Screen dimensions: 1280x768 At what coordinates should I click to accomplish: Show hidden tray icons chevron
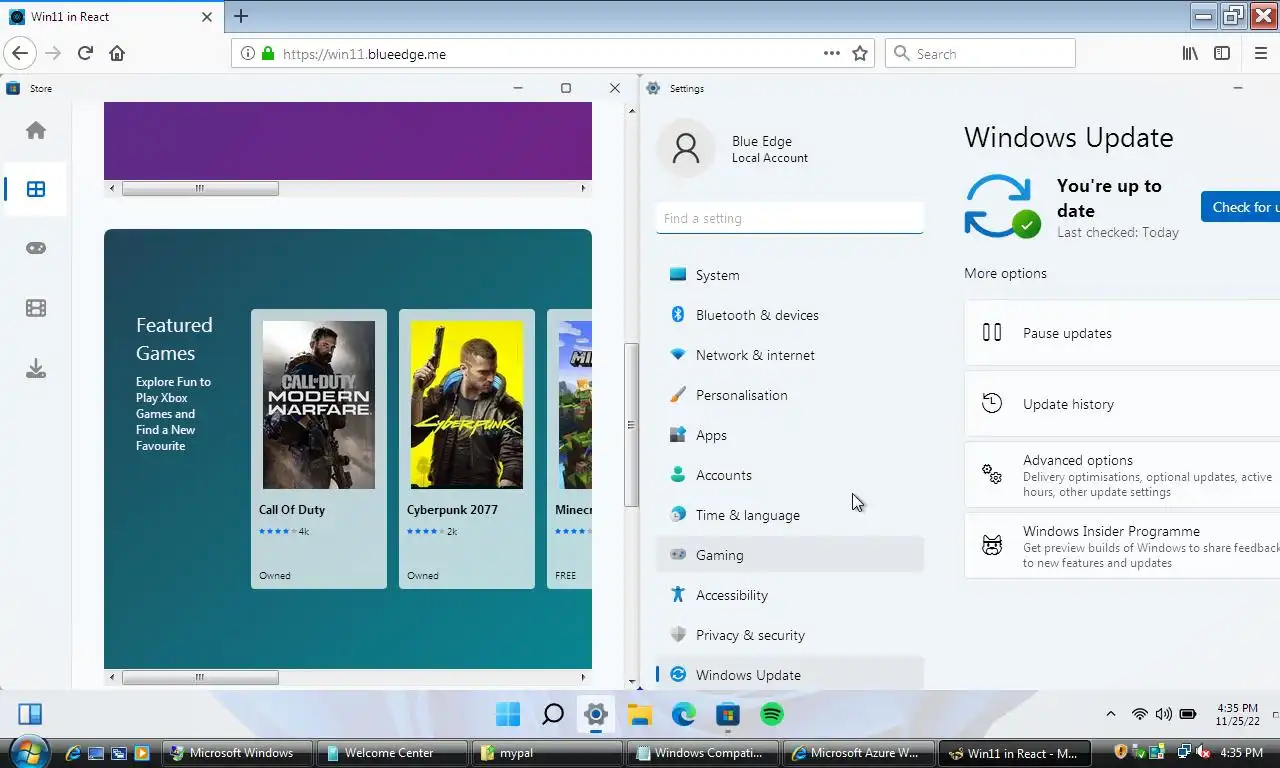coord(1110,714)
